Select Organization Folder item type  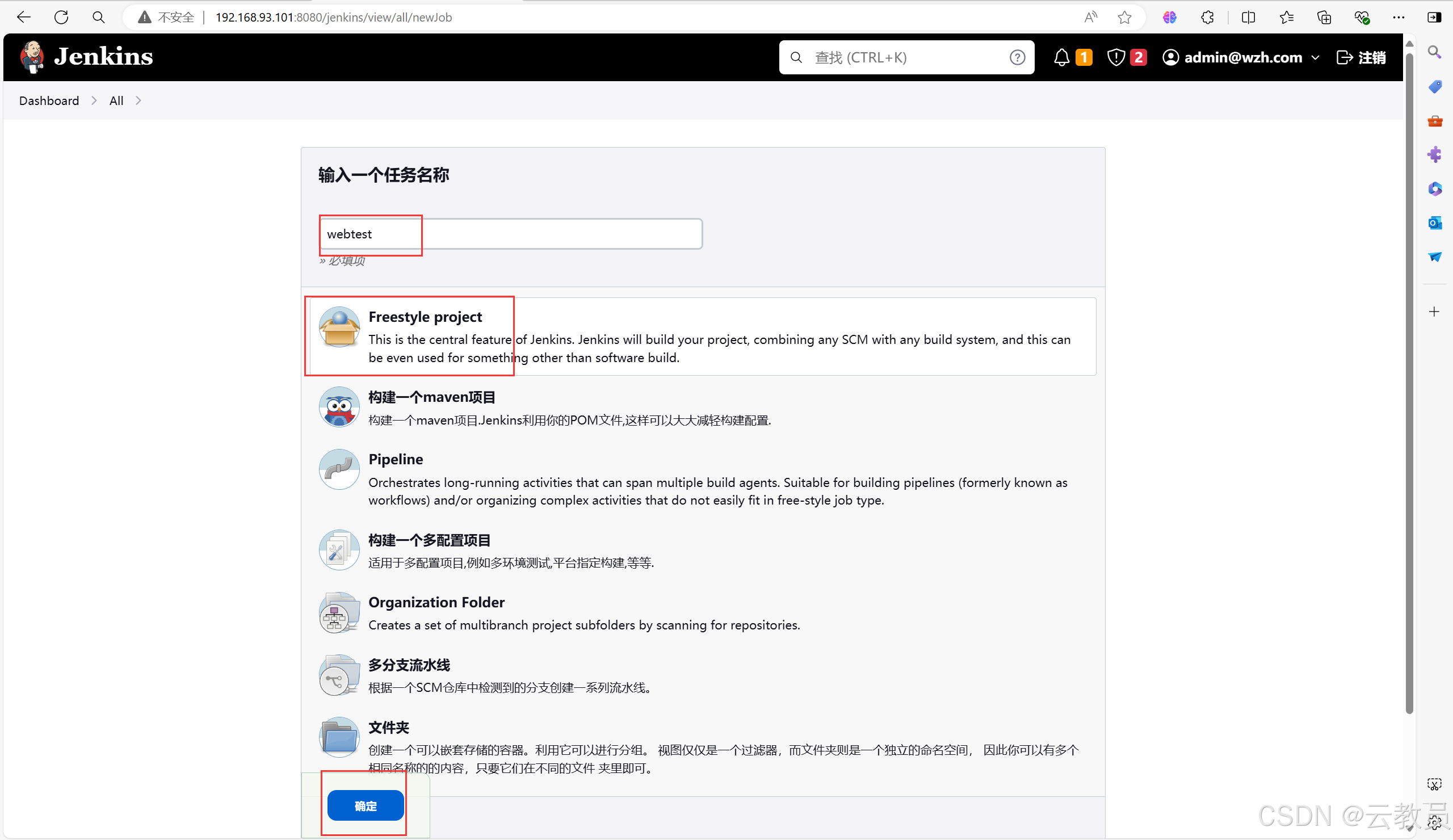point(703,612)
